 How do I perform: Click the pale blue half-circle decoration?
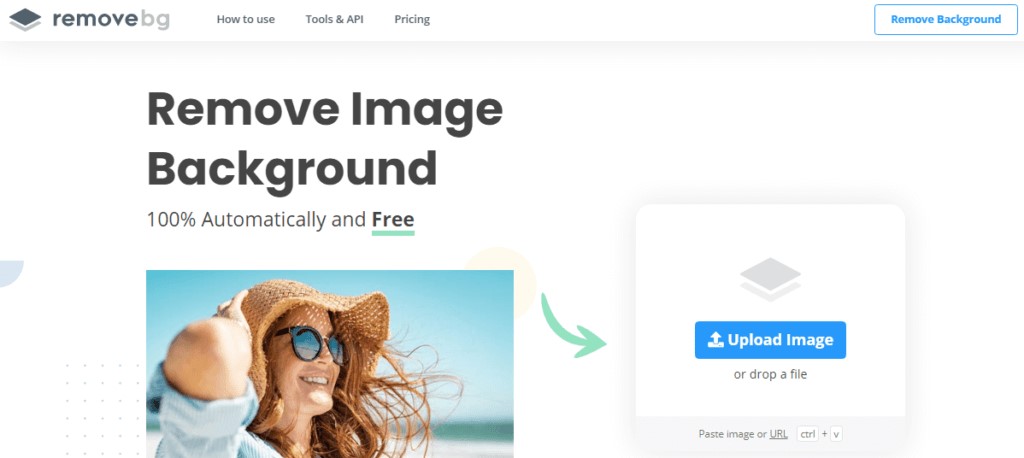point(12,274)
